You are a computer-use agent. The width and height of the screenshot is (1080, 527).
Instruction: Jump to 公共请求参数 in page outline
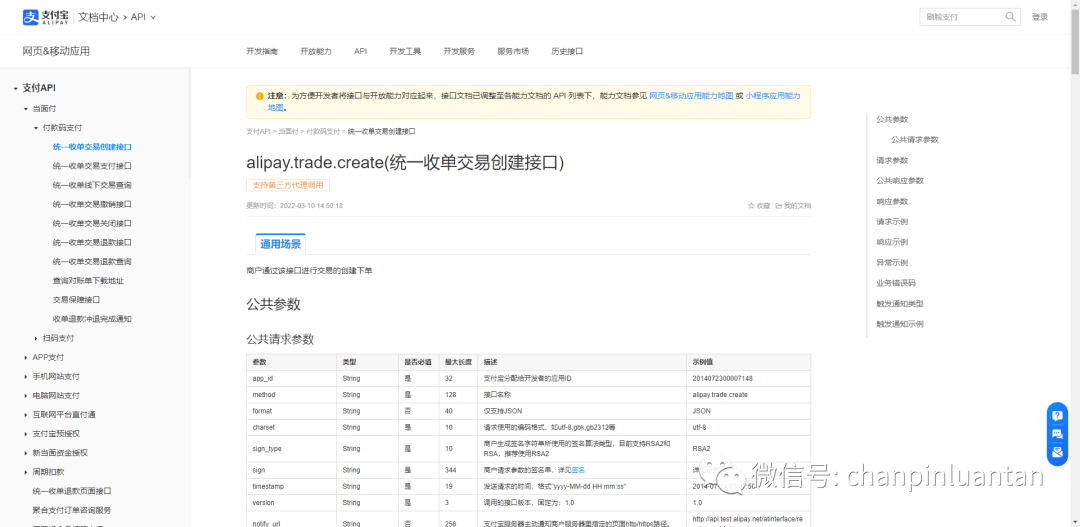[x=915, y=140]
